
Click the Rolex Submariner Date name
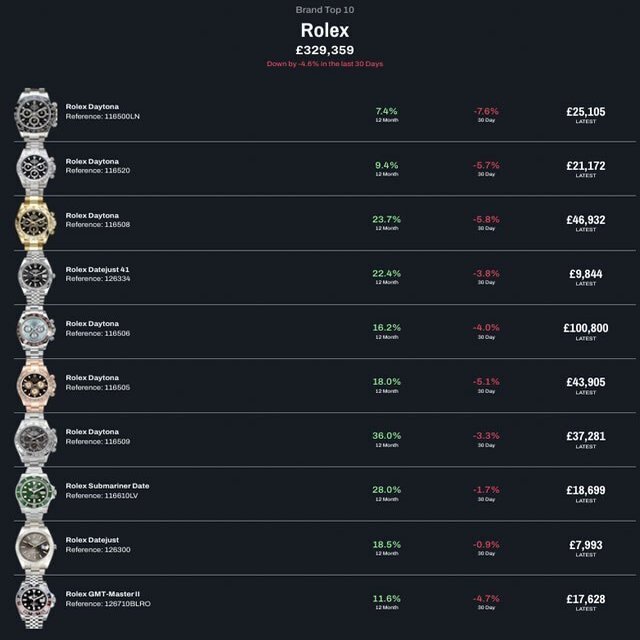(x=107, y=486)
